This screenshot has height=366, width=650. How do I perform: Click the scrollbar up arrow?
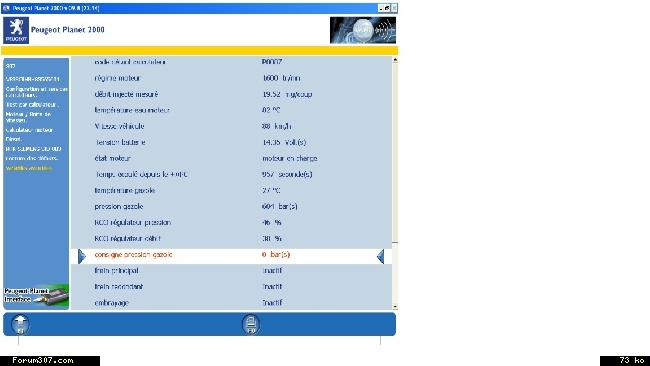pyautogui.click(x=395, y=60)
